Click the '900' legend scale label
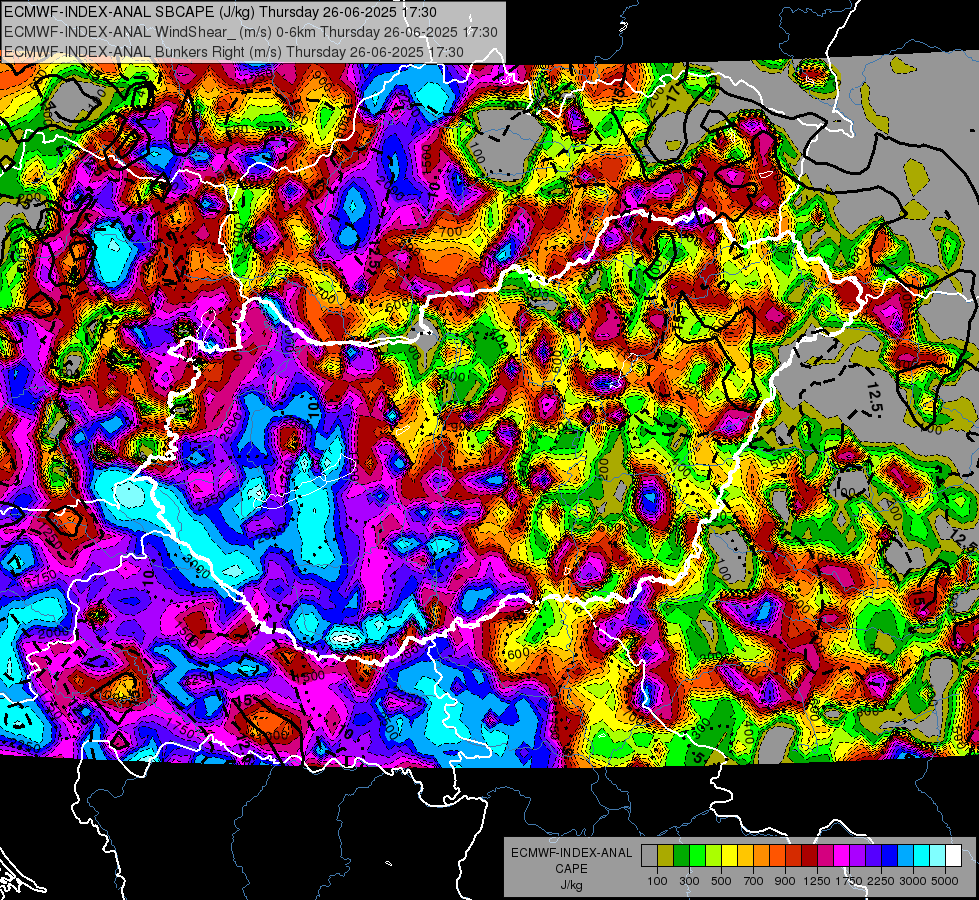Screen dimensions: 979x900 tap(785, 881)
